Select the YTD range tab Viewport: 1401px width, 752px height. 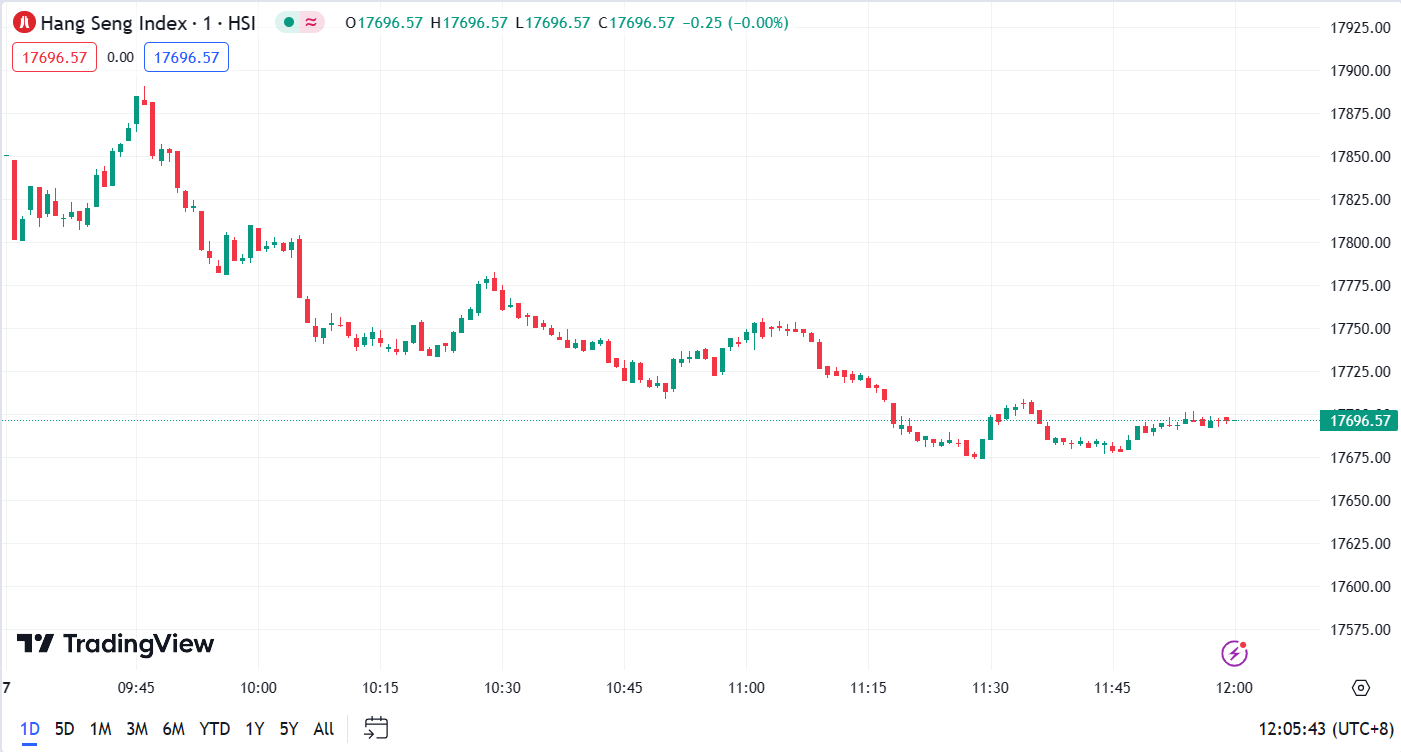click(212, 729)
